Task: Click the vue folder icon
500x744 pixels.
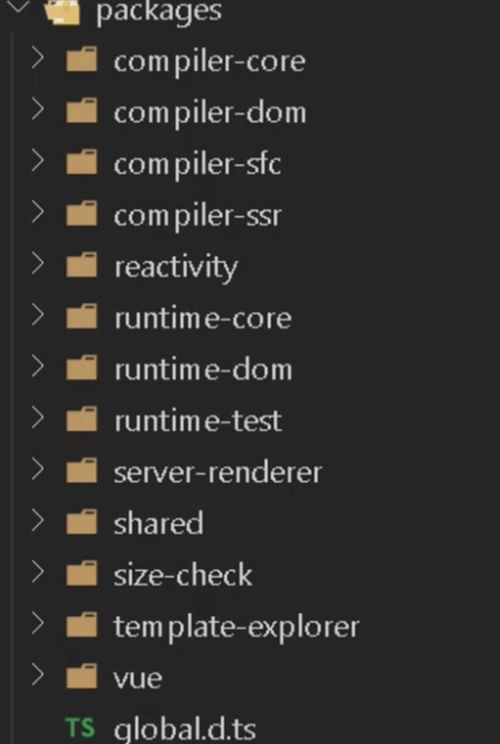Action: 82,676
